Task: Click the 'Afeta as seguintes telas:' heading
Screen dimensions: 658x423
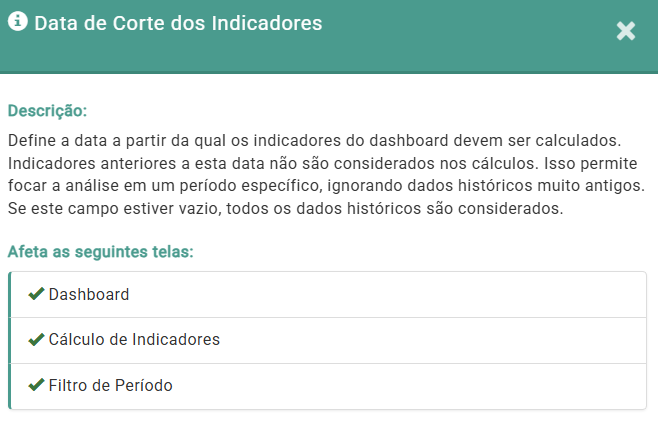Action: pyautogui.click(x=100, y=251)
